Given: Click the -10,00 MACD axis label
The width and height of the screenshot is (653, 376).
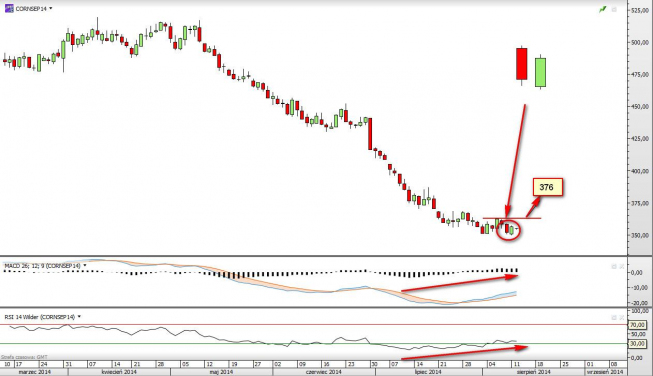Looking at the screenshot, I should point(639,288).
